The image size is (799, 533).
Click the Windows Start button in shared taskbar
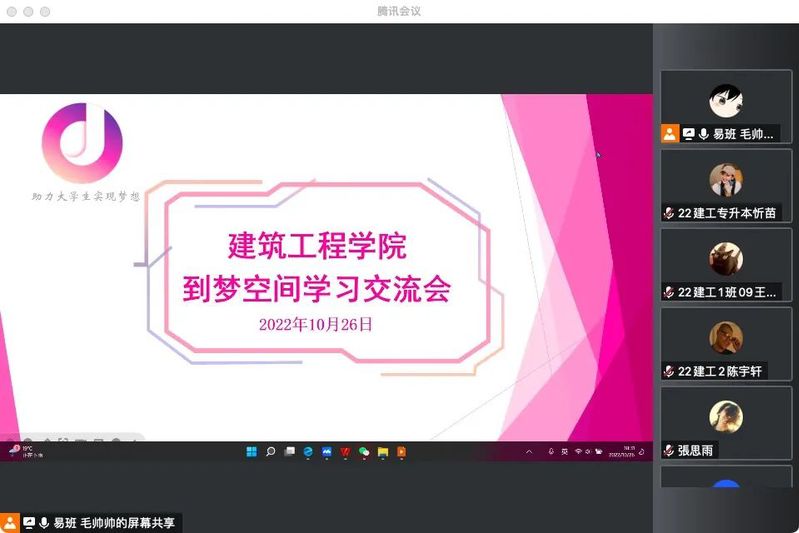(251, 452)
